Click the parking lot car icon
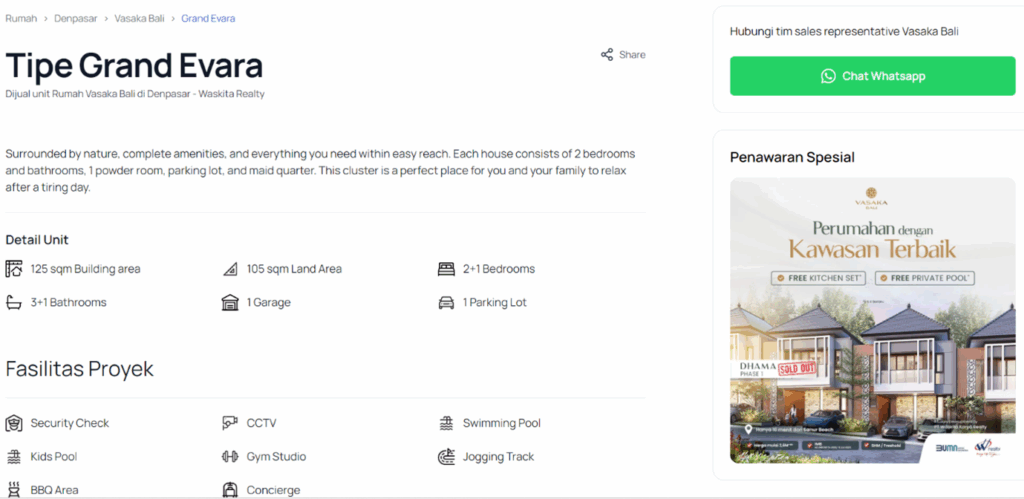Image resolution: width=1024 pixels, height=499 pixels. tap(446, 302)
